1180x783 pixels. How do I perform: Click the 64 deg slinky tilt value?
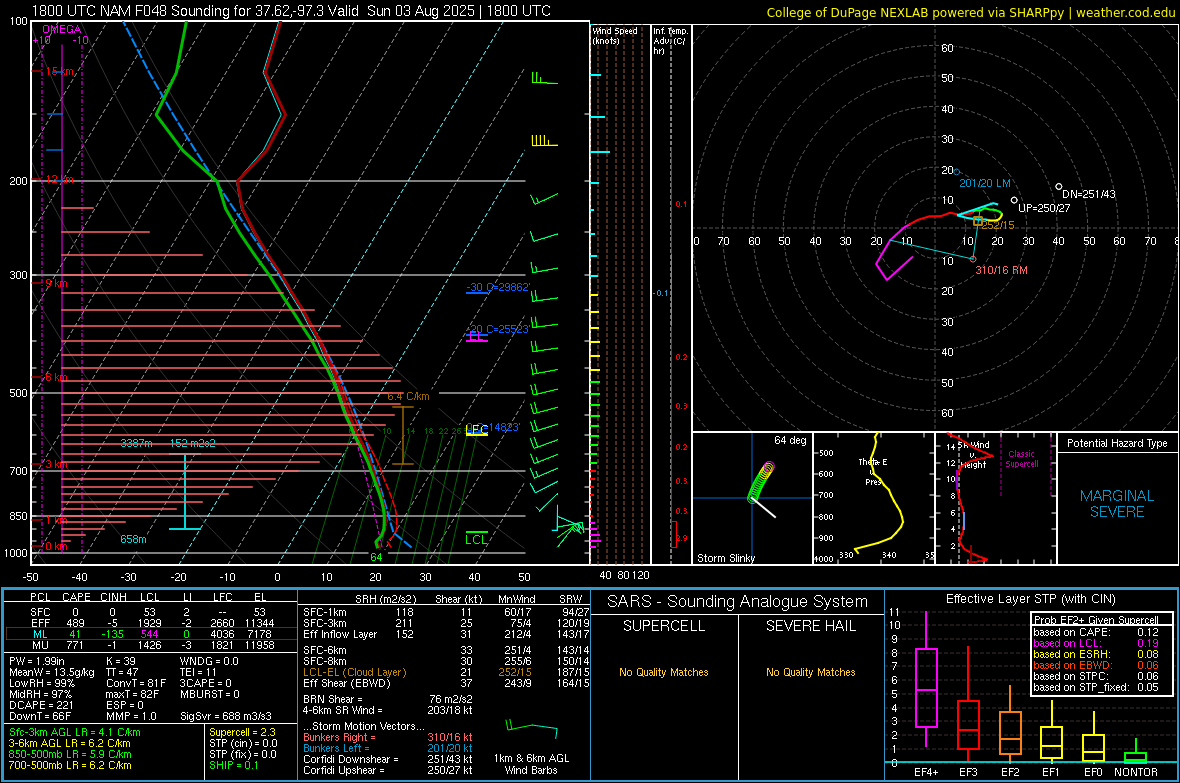click(x=790, y=440)
